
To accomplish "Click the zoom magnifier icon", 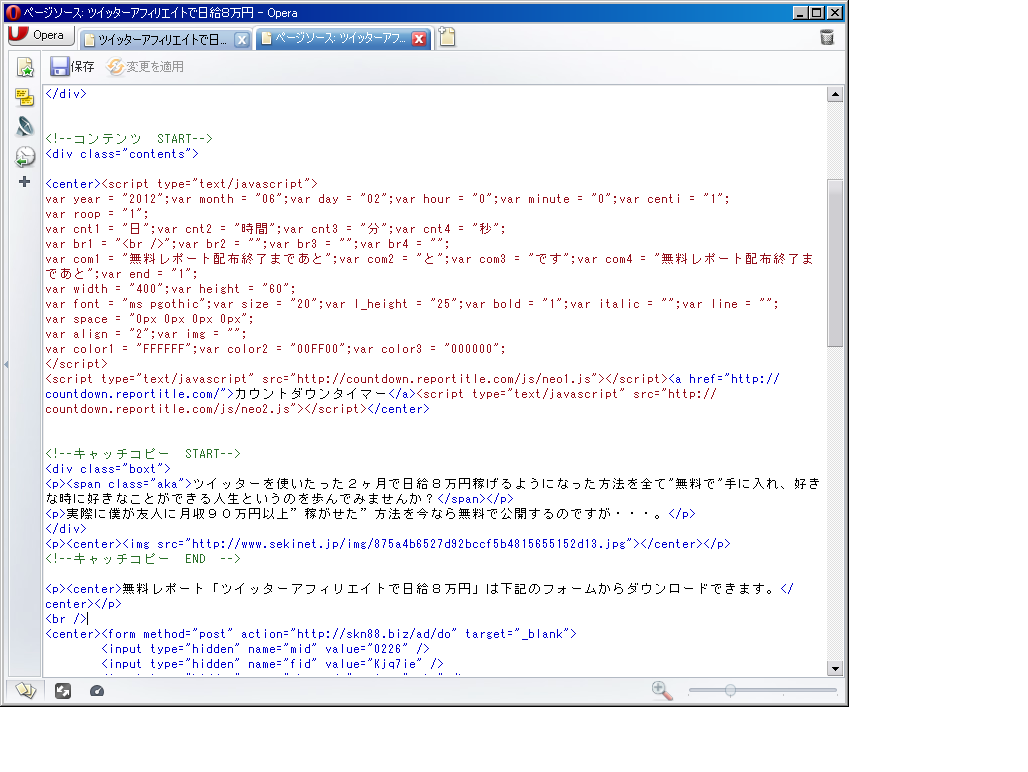I will pyautogui.click(x=662, y=690).
